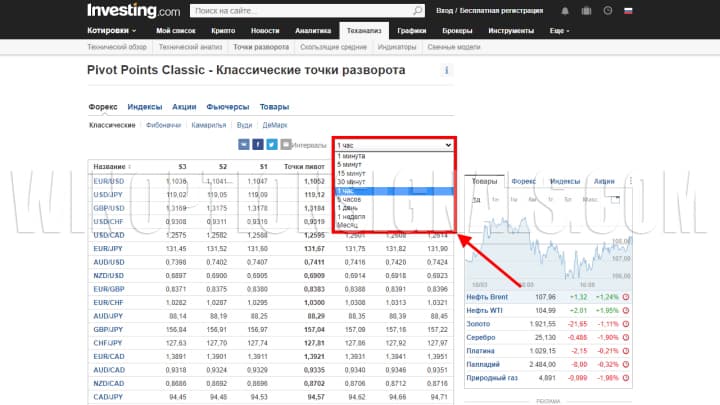Switch widget to Индексы tab
The width and height of the screenshot is (720, 405).
click(x=565, y=181)
